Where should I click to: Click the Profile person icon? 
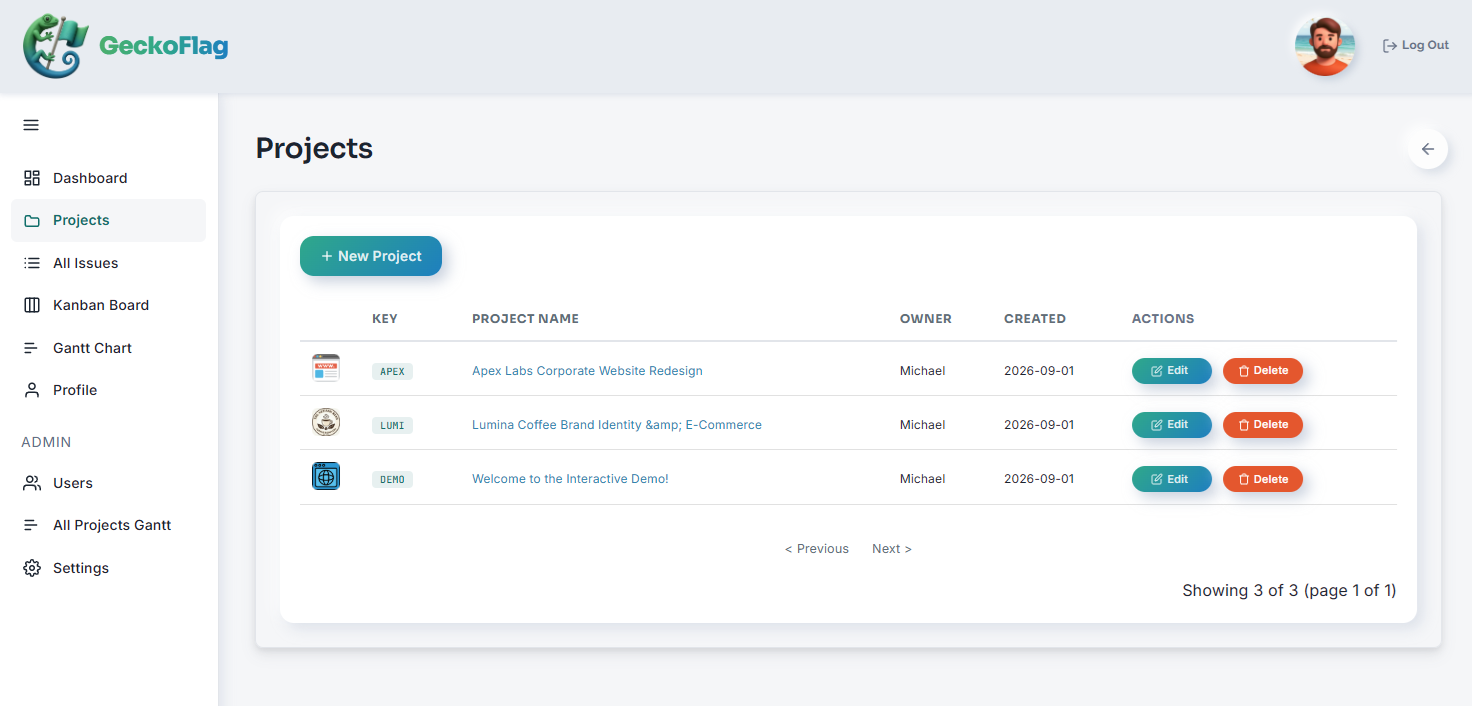pyautogui.click(x=32, y=390)
